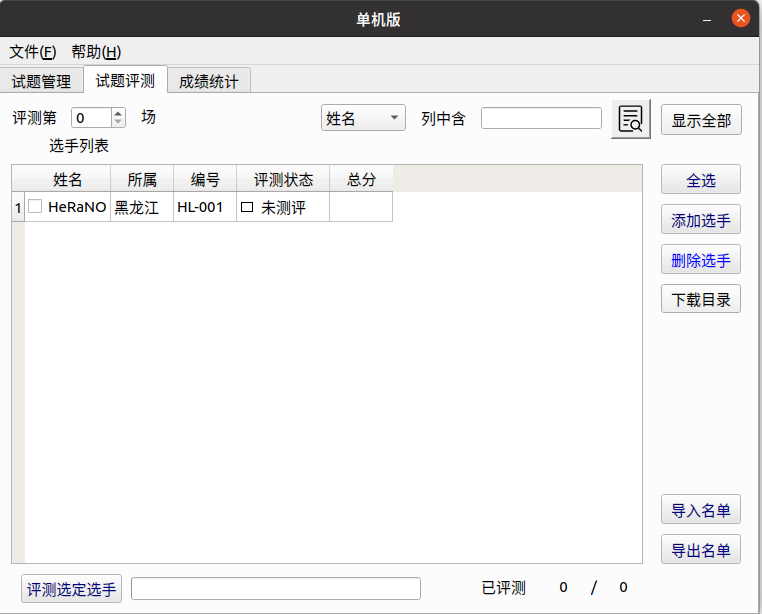Increase the contest number with the up arrow
The width and height of the screenshot is (762, 614).
pos(119,113)
